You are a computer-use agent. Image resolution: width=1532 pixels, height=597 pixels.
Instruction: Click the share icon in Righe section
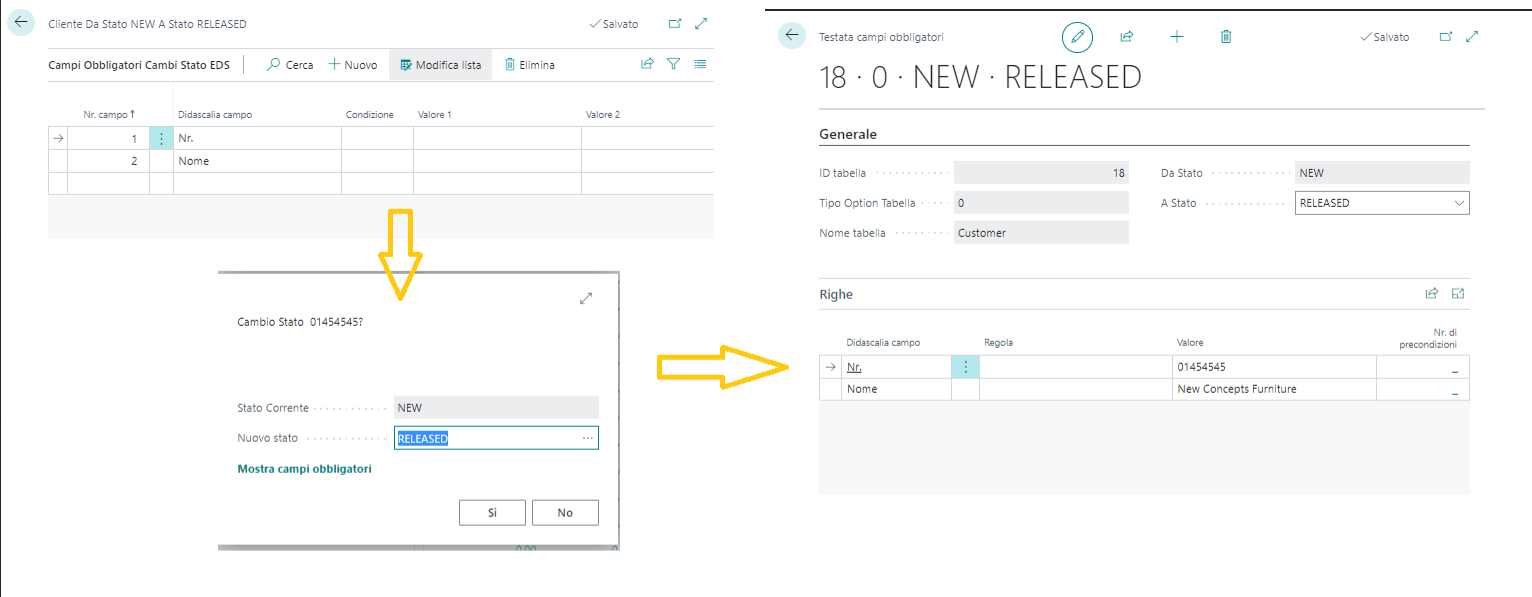1431,294
